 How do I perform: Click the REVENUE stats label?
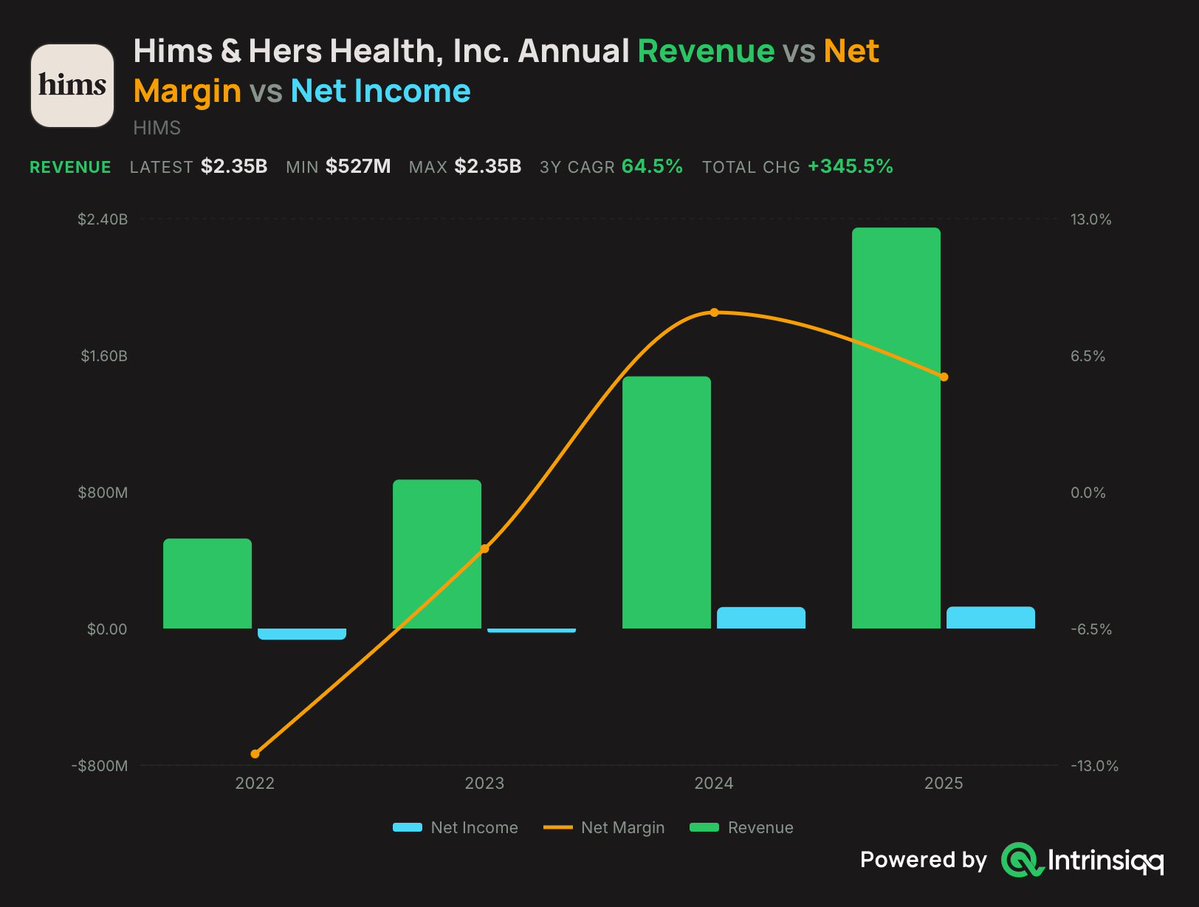pos(70,167)
